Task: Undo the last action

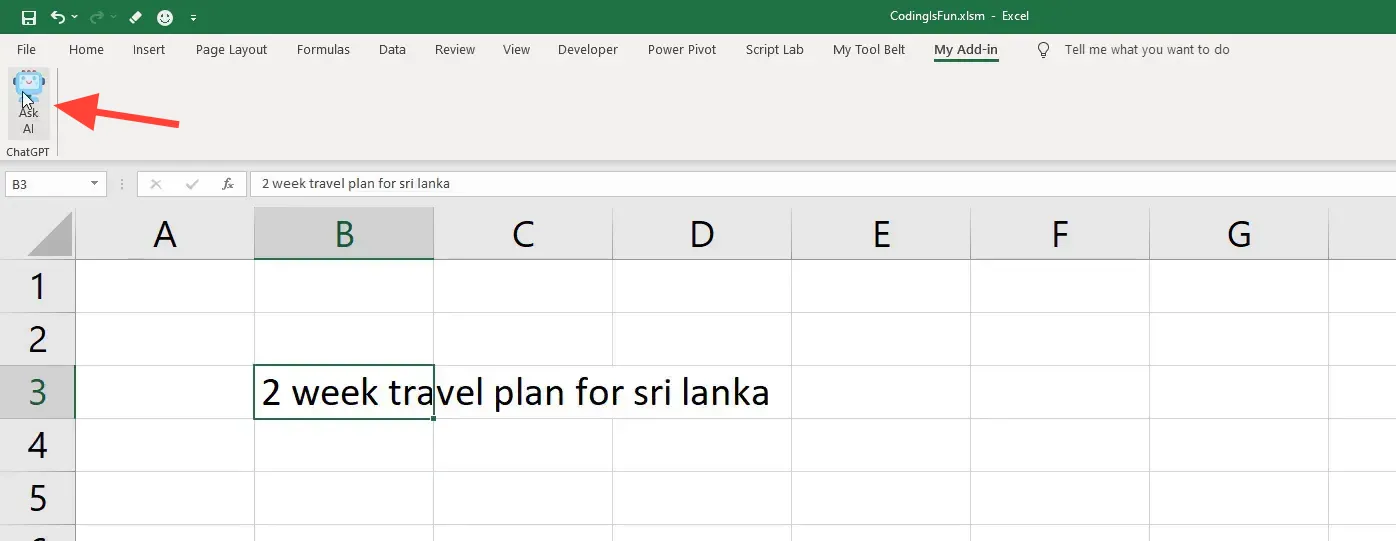Action: (x=58, y=17)
